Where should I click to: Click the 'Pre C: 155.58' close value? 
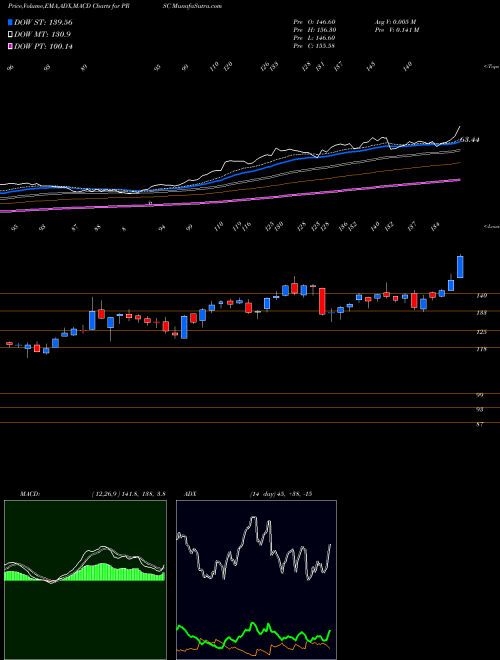coord(314,46)
